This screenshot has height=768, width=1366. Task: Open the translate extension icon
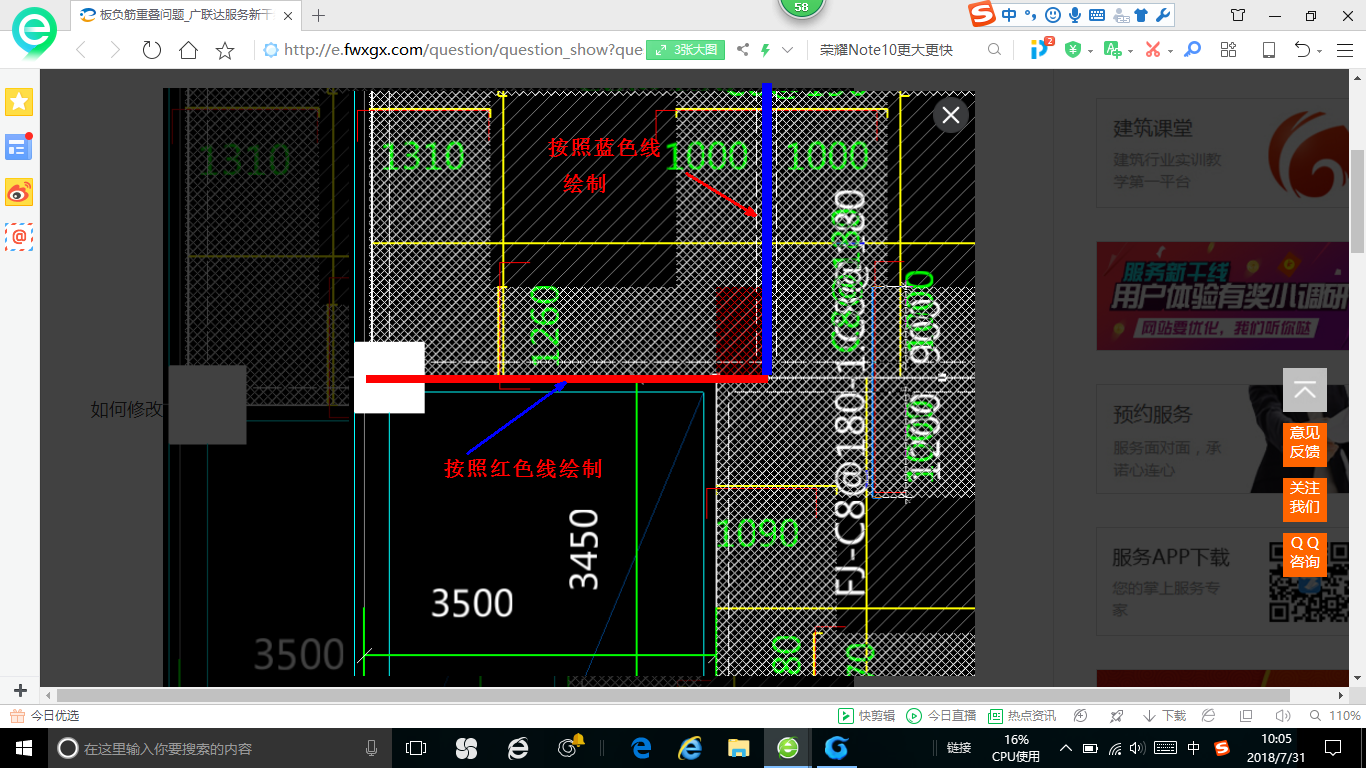pyautogui.click(x=1112, y=50)
